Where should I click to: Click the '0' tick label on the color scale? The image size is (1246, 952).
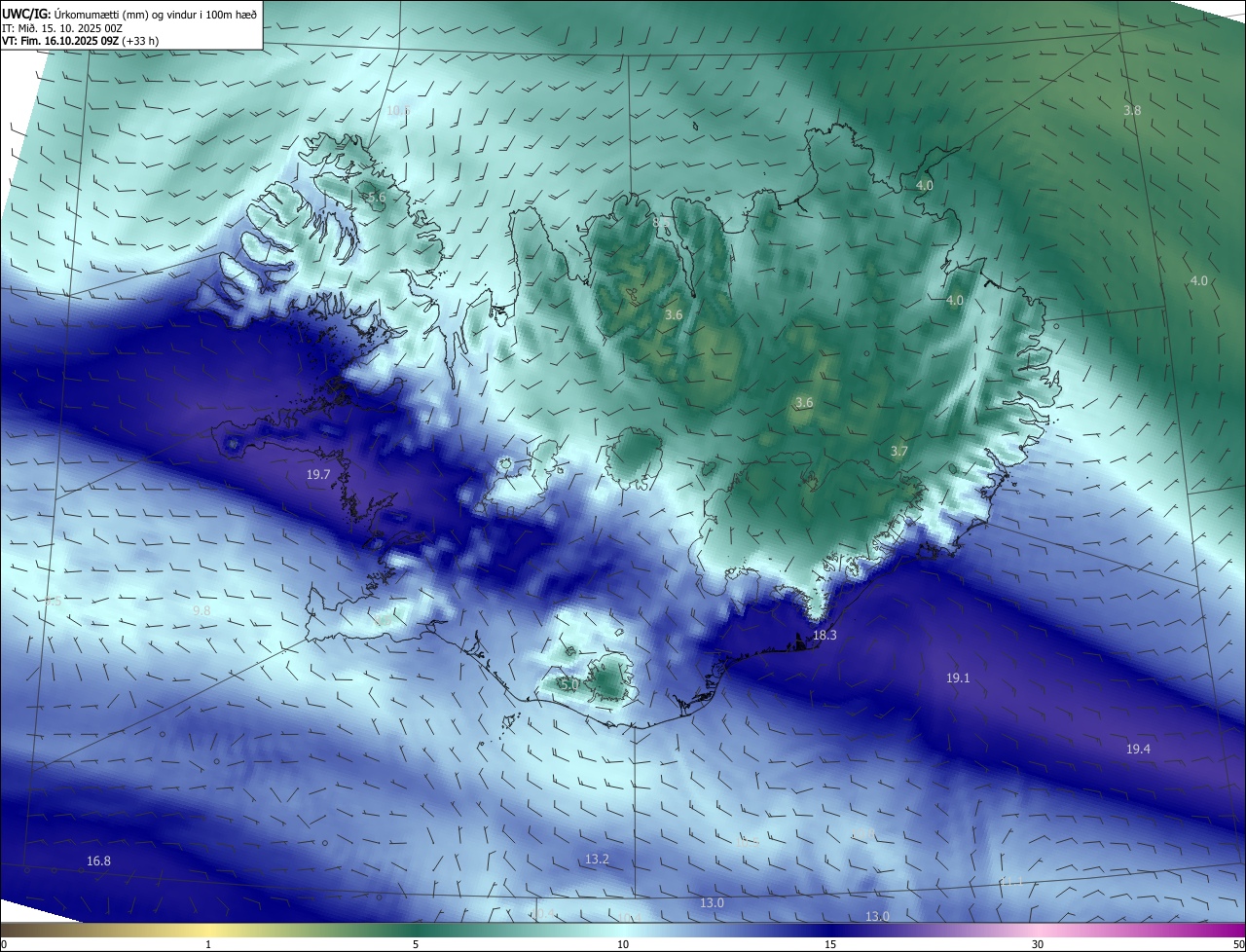[4, 944]
